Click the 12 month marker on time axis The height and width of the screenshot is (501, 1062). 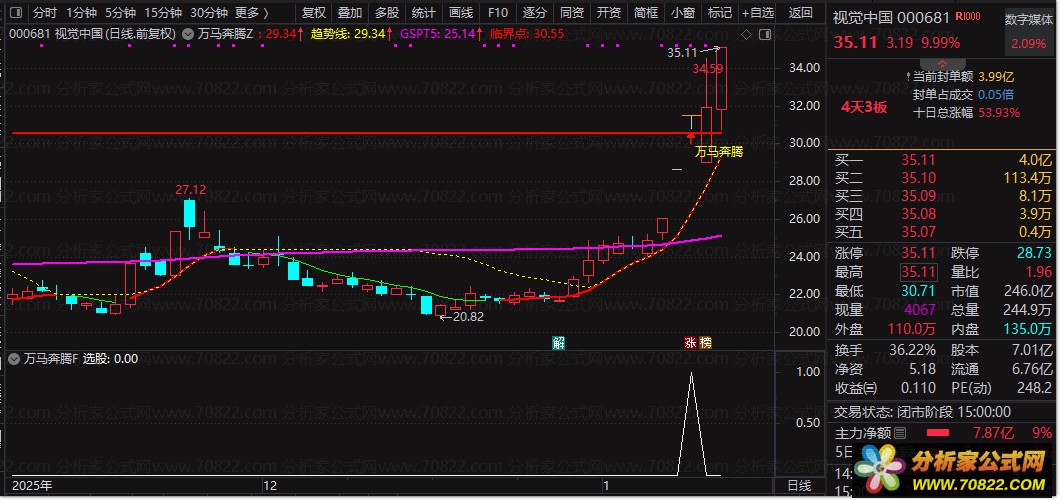(x=270, y=485)
